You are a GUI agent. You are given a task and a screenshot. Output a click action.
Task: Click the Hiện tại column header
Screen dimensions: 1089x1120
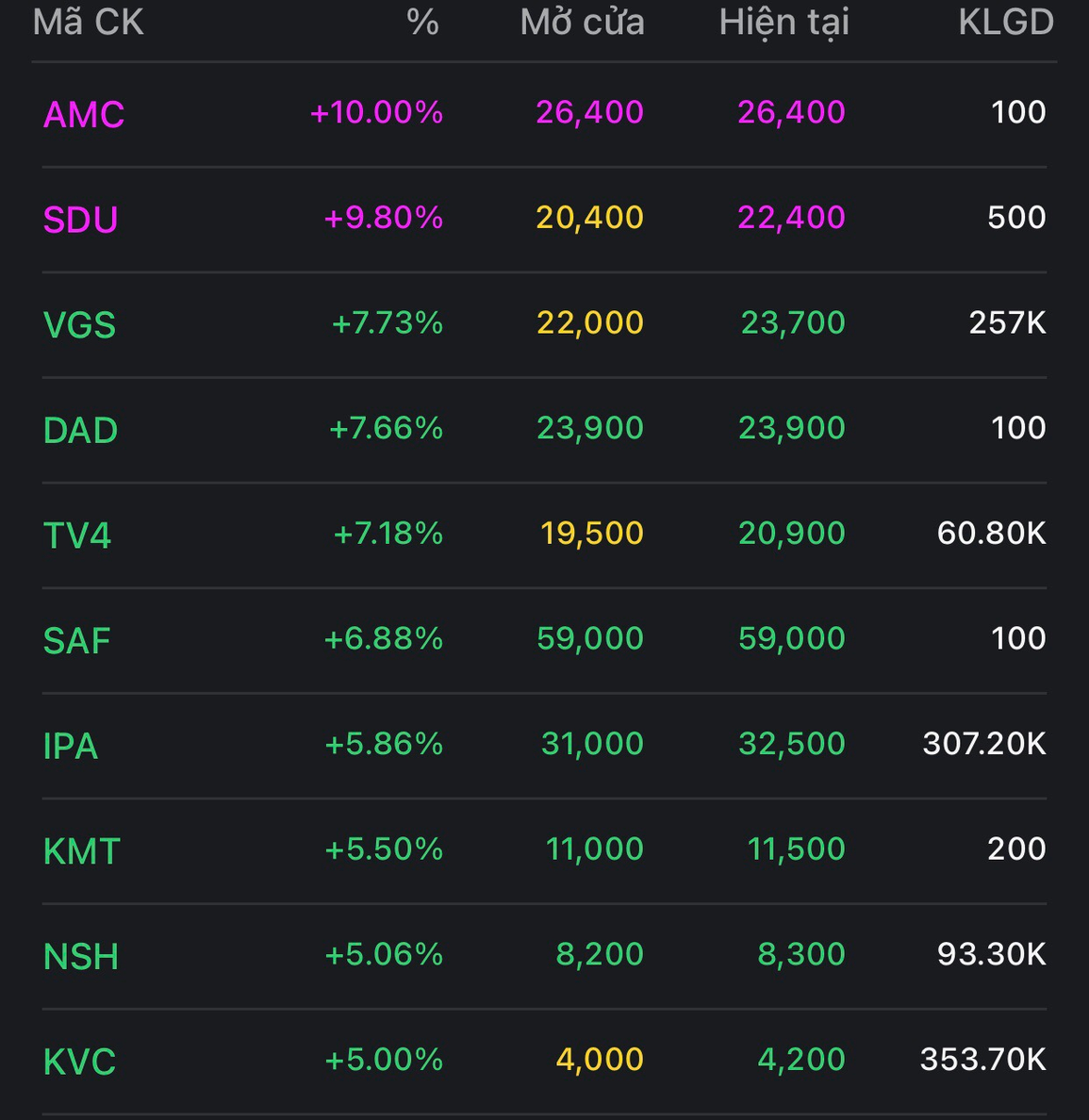(784, 22)
